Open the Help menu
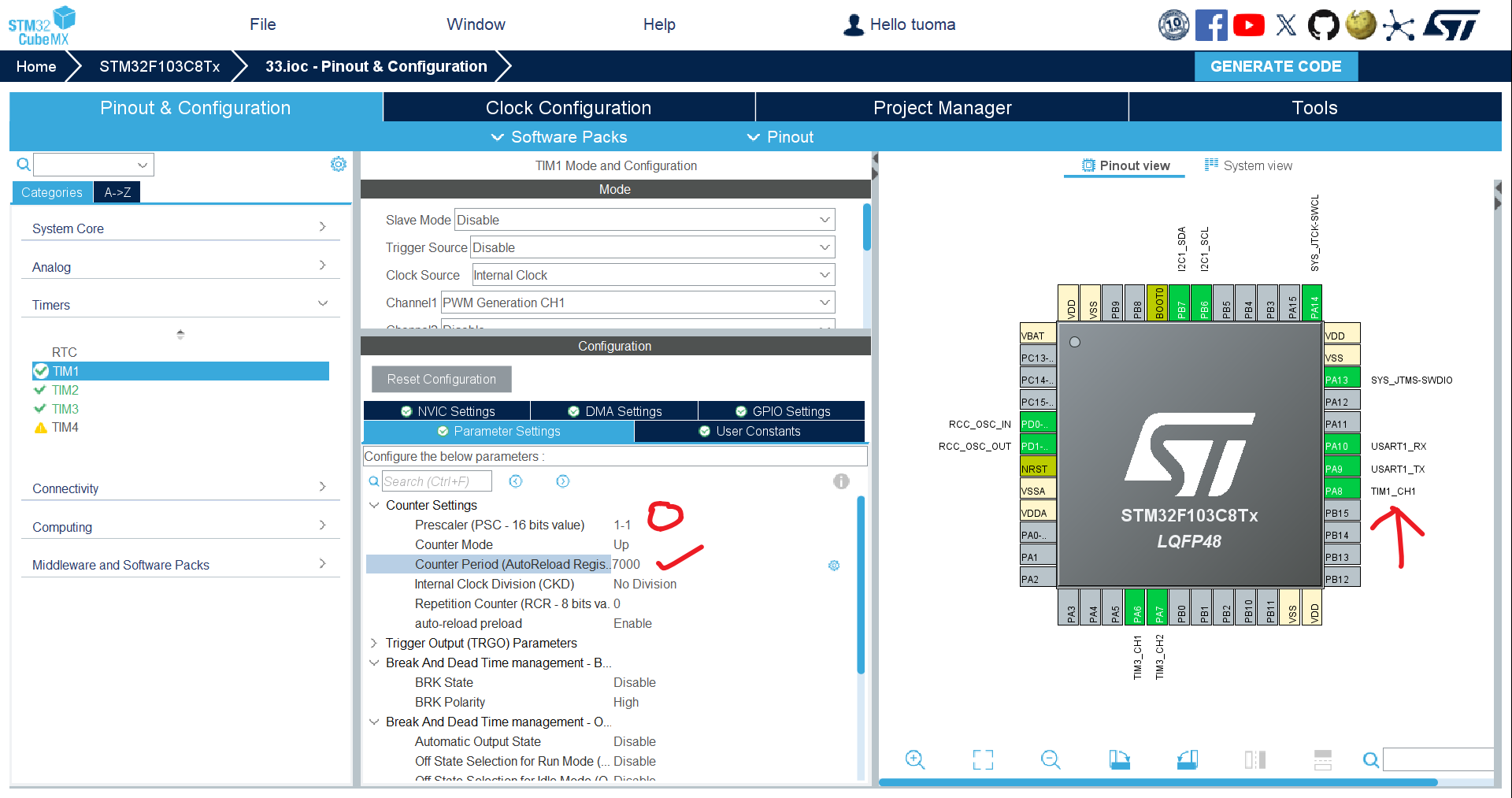 [659, 24]
